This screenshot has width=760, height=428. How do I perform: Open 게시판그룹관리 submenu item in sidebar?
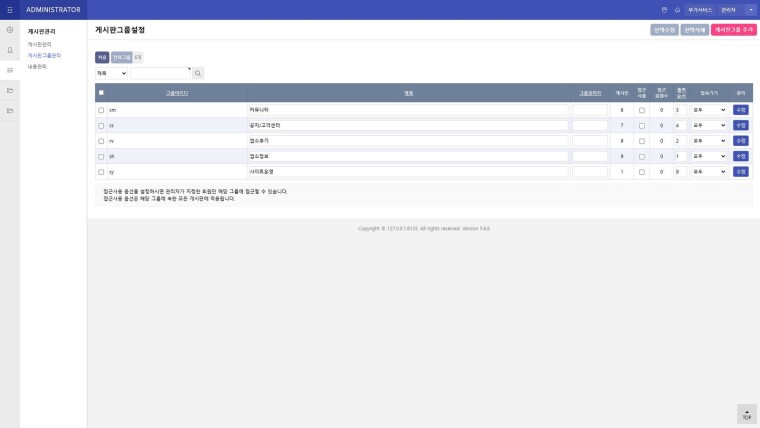[x=44, y=55]
